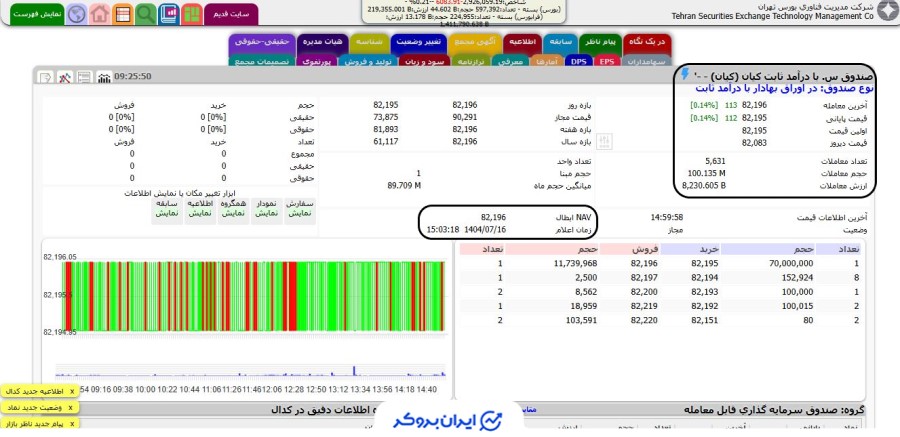Click the bar chart icon beside 09:25:50

104,77
